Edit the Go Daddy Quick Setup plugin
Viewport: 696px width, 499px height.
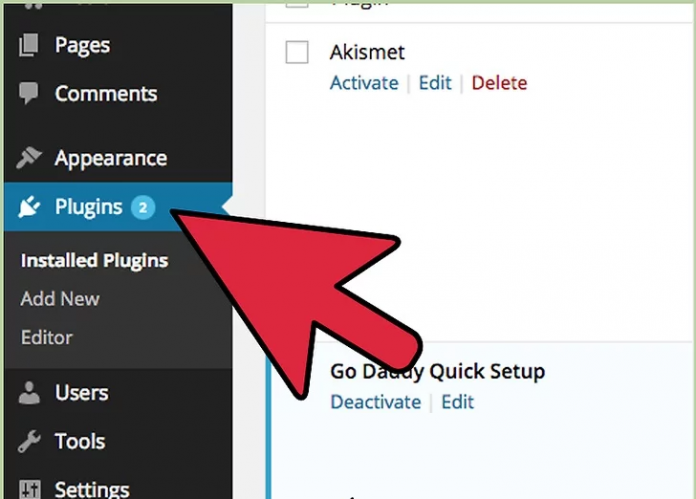click(x=458, y=402)
